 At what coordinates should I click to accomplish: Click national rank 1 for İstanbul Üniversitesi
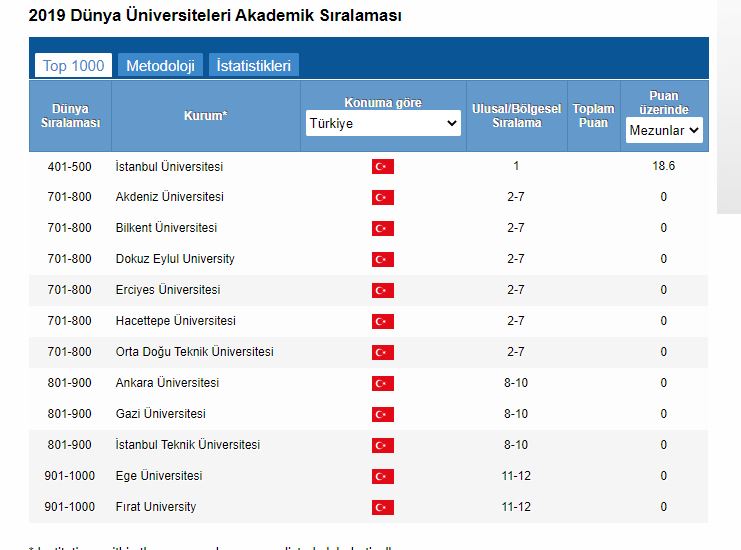click(x=516, y=166)
